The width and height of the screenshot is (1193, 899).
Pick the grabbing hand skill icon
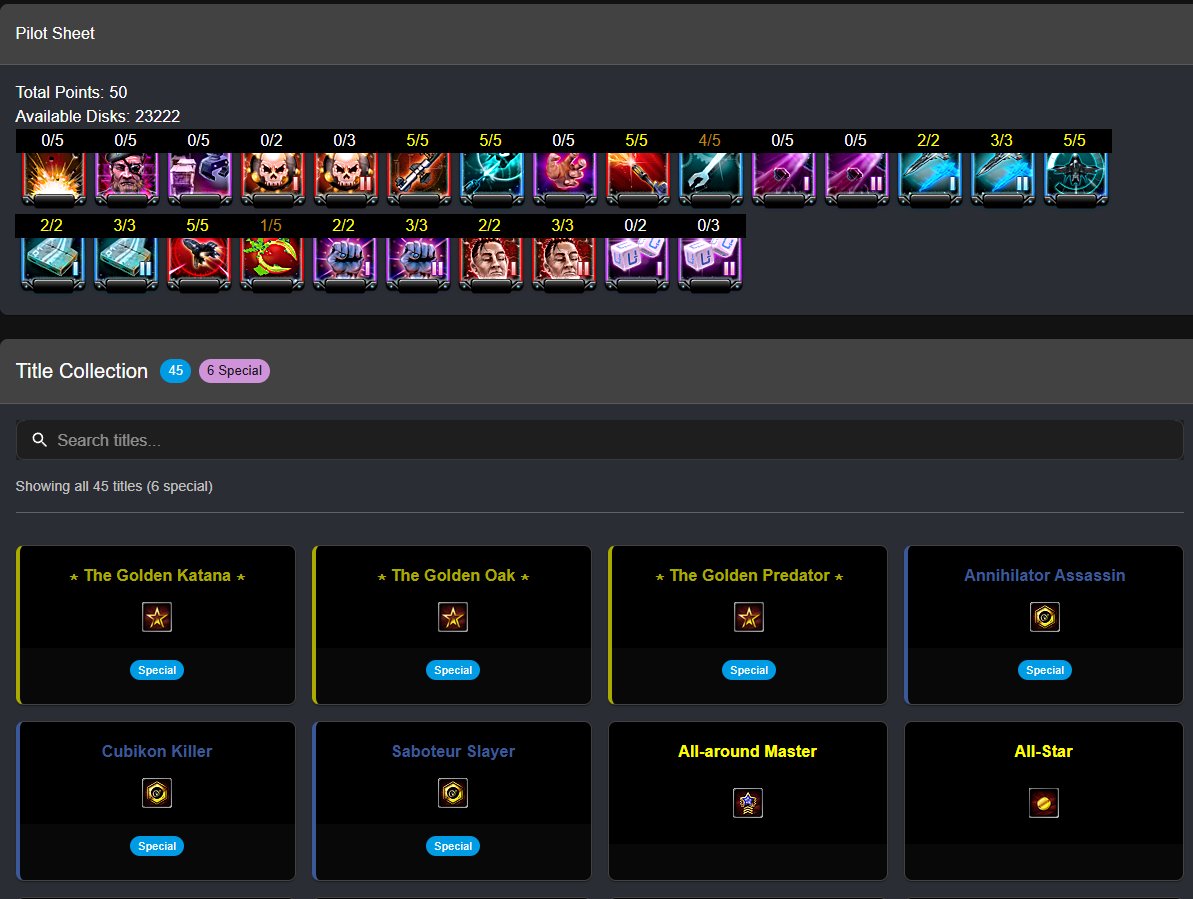[x=564, y=179]
